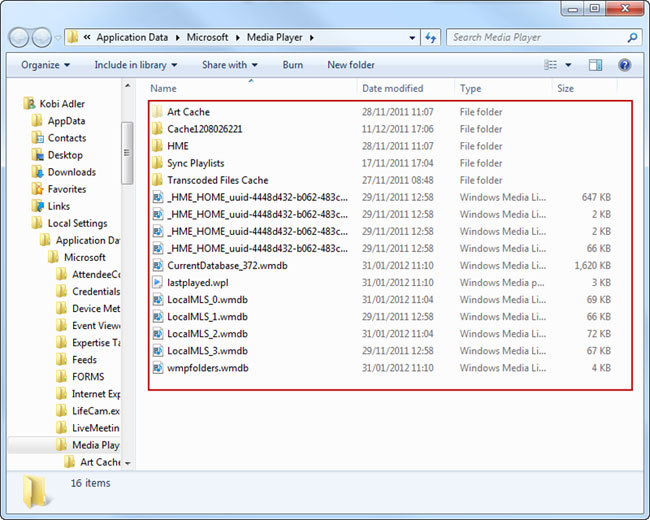Open view options dropdown arrow

click(568, 65)
